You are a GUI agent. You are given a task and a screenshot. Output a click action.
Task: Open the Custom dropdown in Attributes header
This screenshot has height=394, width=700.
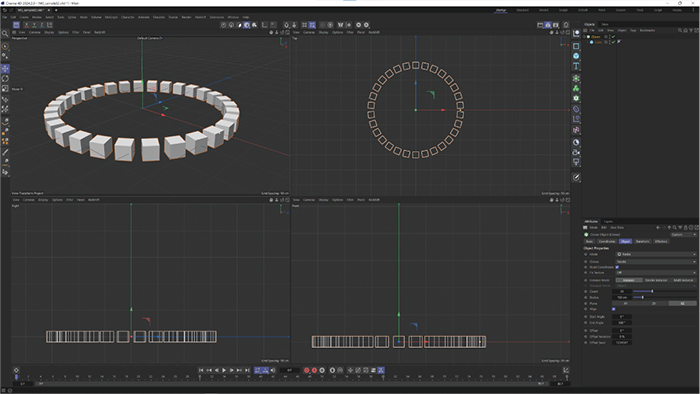tap(683, 235)
